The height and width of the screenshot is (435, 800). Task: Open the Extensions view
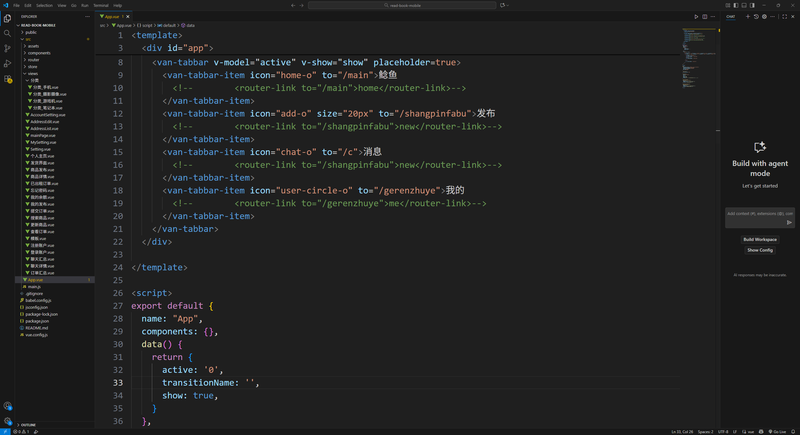coord(7,78)
